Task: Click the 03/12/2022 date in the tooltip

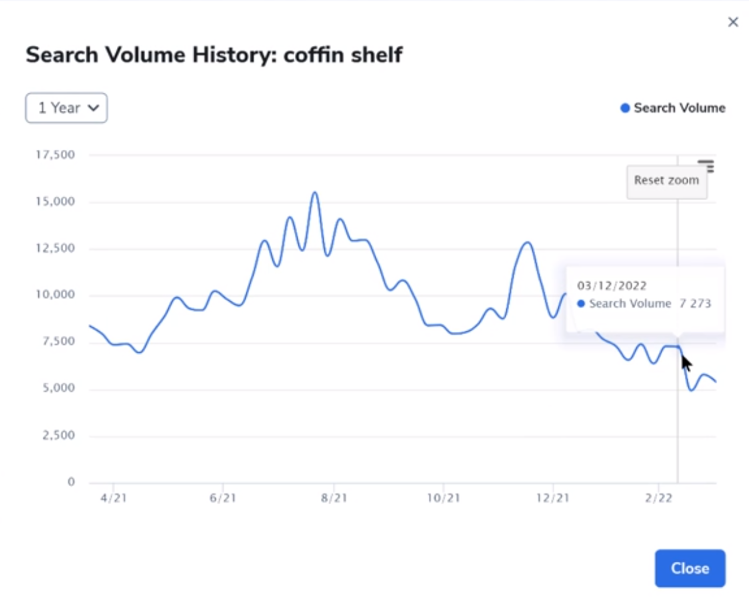Action: click(x=611, y=285)
